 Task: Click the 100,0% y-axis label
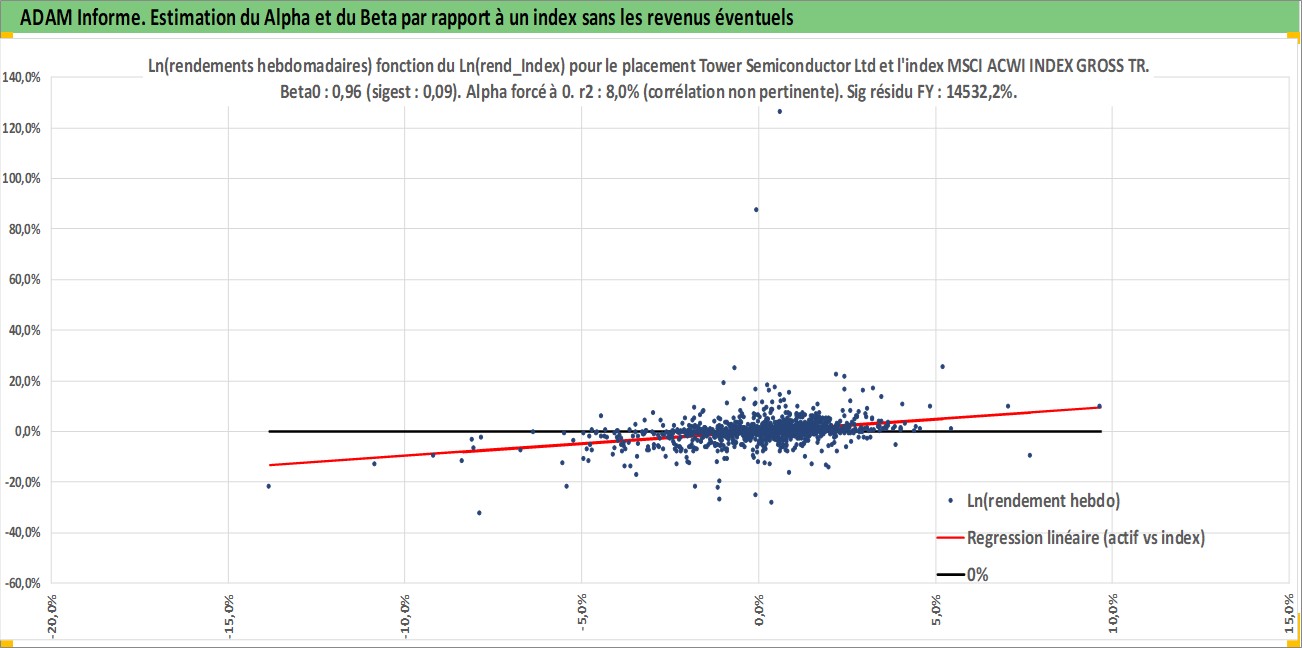point(20,178)
